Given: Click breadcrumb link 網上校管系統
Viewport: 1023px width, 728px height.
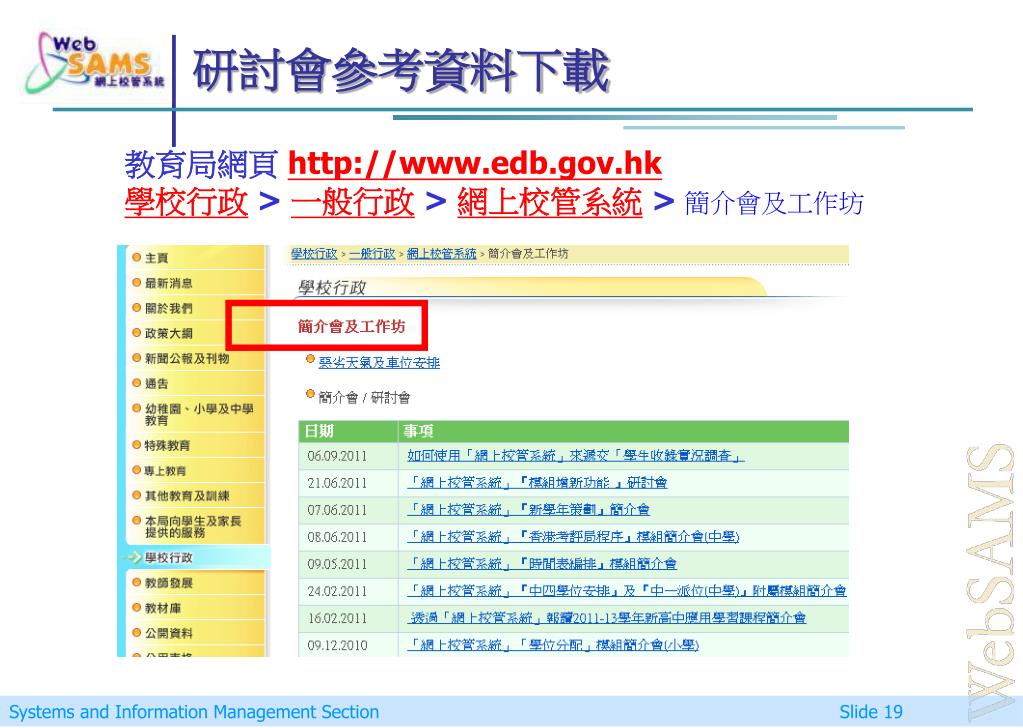Looking at the screenshot, I should 442,254.
